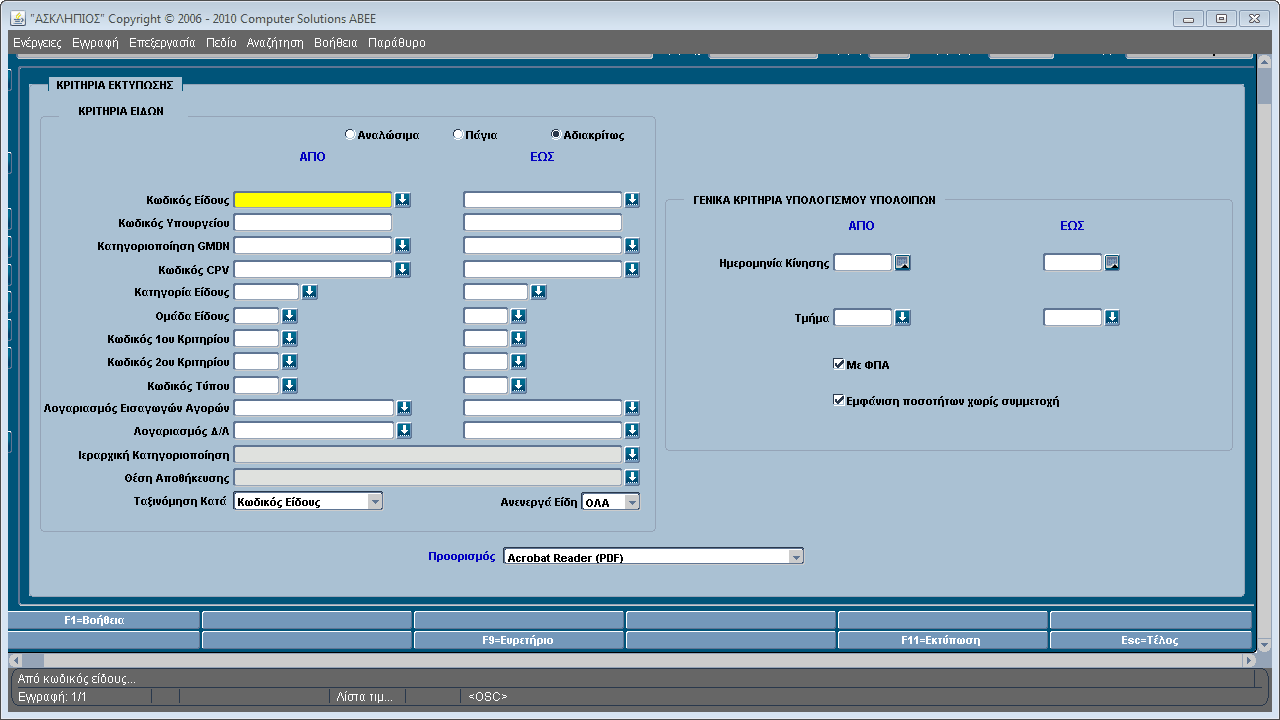This screenshot has height=720, width=1280.
Task: Open the Εγγραφή menu
Action: pyautogui.click(x=95, y=43)
